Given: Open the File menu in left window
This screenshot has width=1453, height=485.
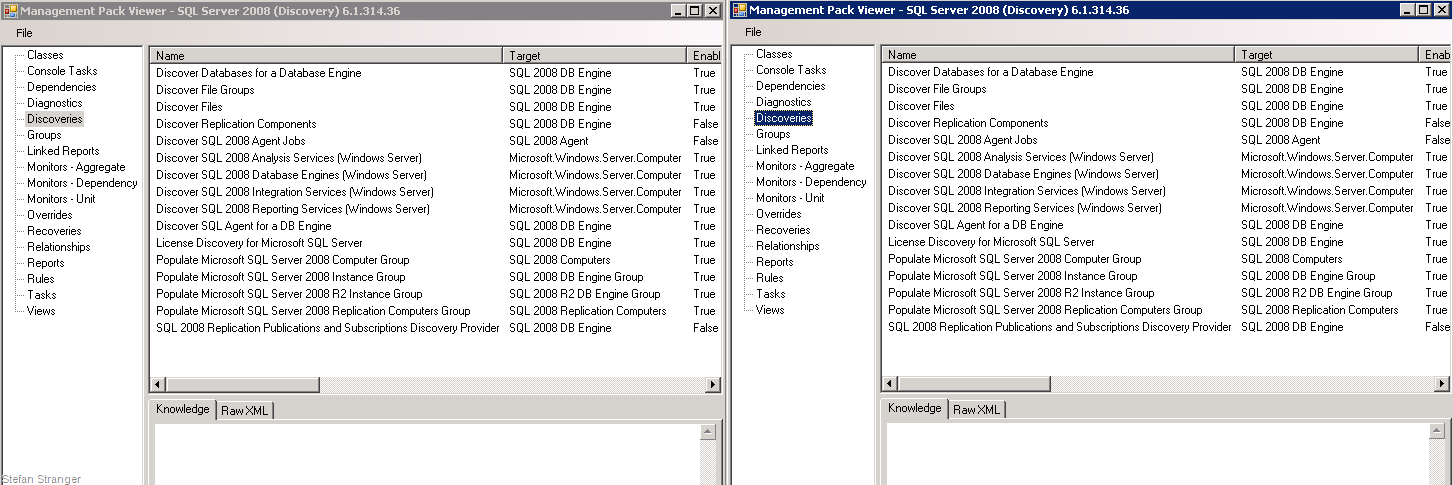Looking at the screenshot, I should coord(24,33).
